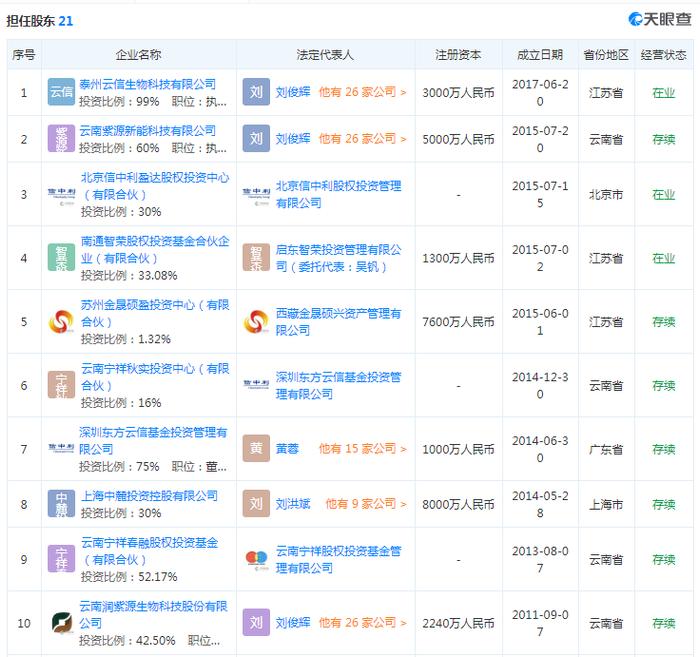This screenshot has width=700, height=657.
Task: Click logo beside 深圳东方云信 in row 7 名称
Action: (61, 448)
